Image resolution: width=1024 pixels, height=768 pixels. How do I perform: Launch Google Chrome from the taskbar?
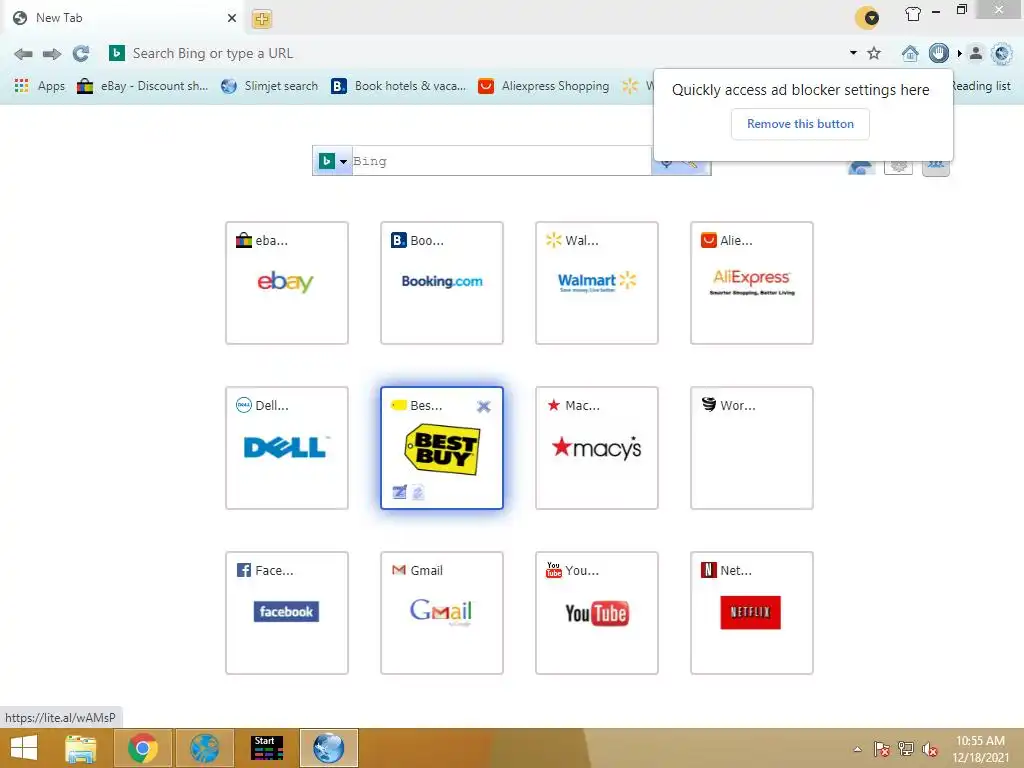[143, 748]
